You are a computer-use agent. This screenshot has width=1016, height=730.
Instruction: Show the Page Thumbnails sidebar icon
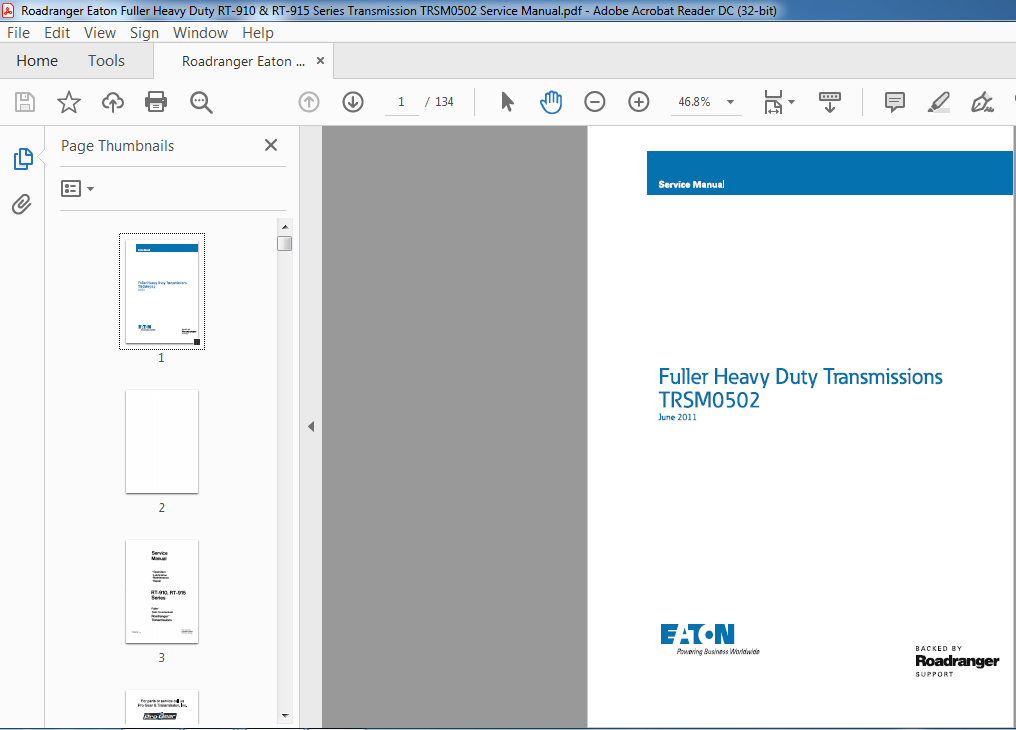pos(23,159)
